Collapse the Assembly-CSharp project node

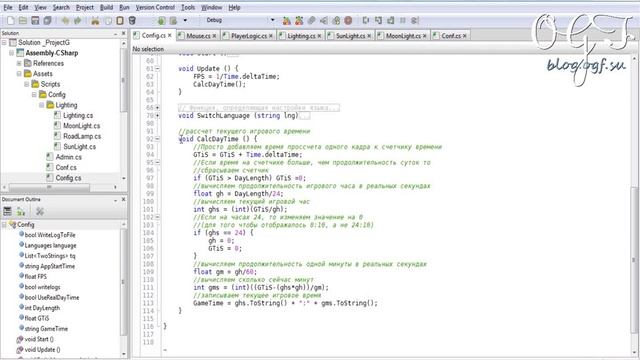pyautogui.click(x=11, y=53)
